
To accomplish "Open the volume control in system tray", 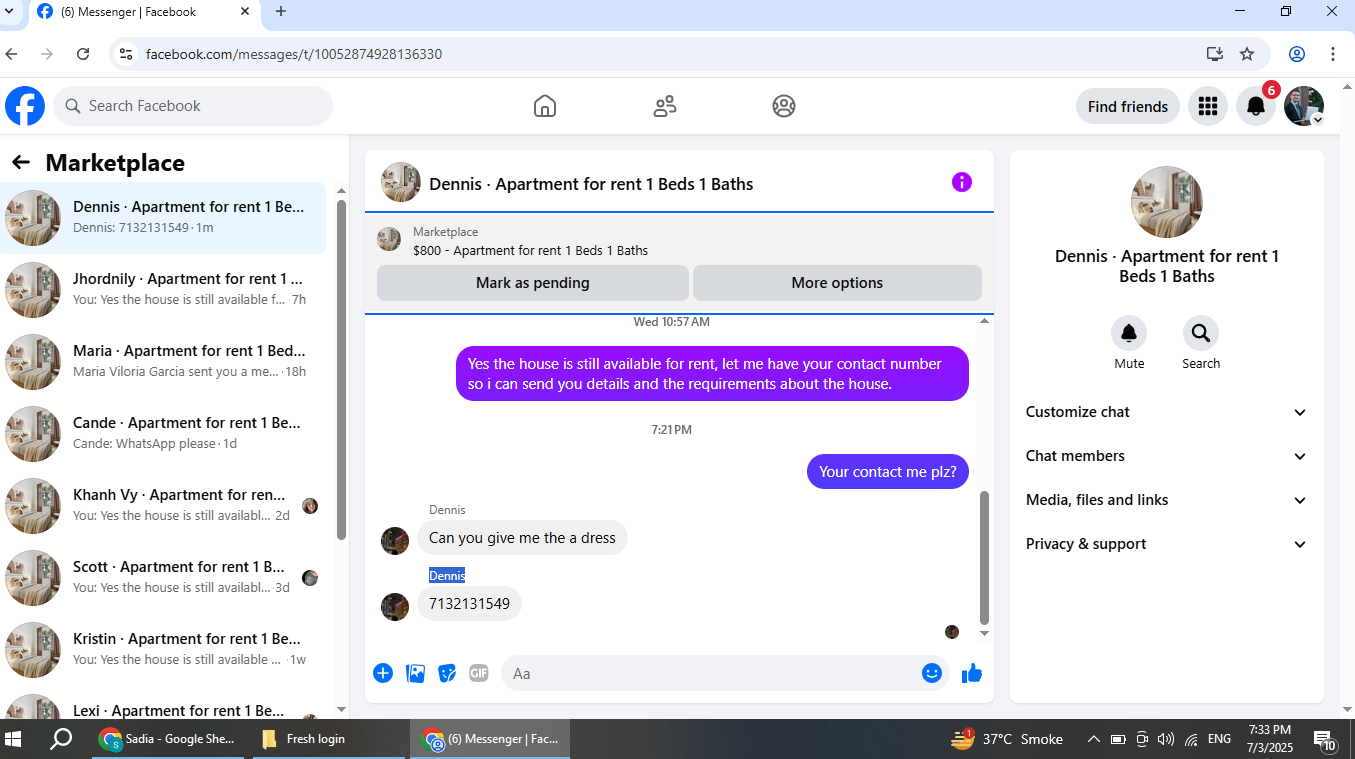I will click(x=1165, y=739).
